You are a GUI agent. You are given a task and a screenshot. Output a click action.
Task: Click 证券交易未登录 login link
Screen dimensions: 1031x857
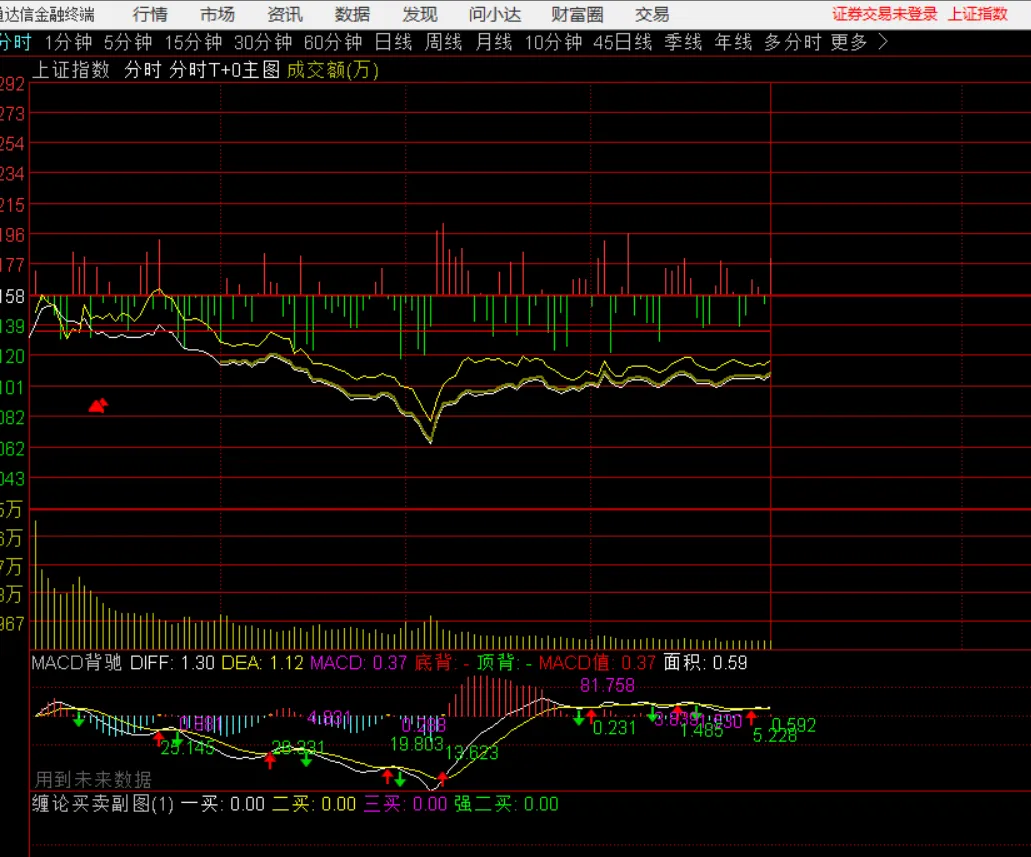click(x=885, y=14)
